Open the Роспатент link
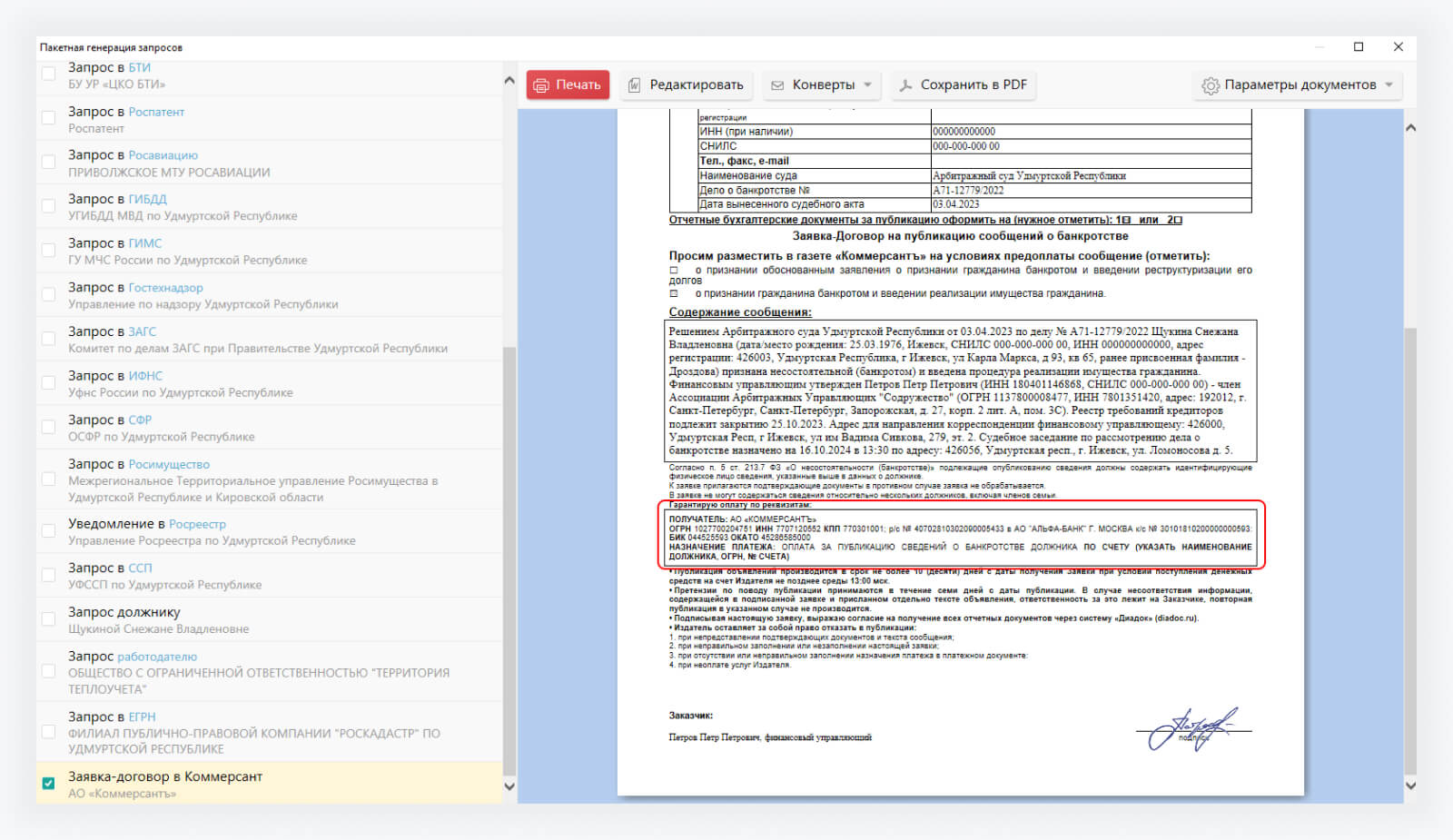 coord(156,112)
